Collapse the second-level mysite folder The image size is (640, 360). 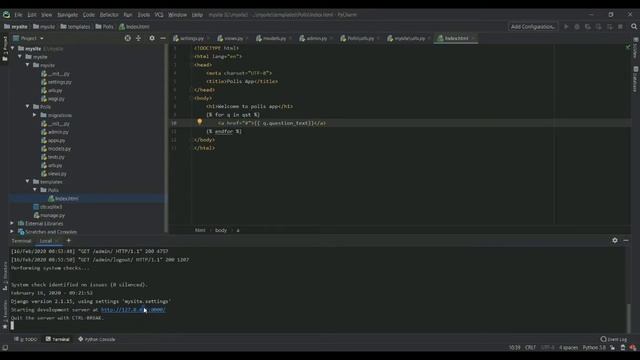coord(20,57)
